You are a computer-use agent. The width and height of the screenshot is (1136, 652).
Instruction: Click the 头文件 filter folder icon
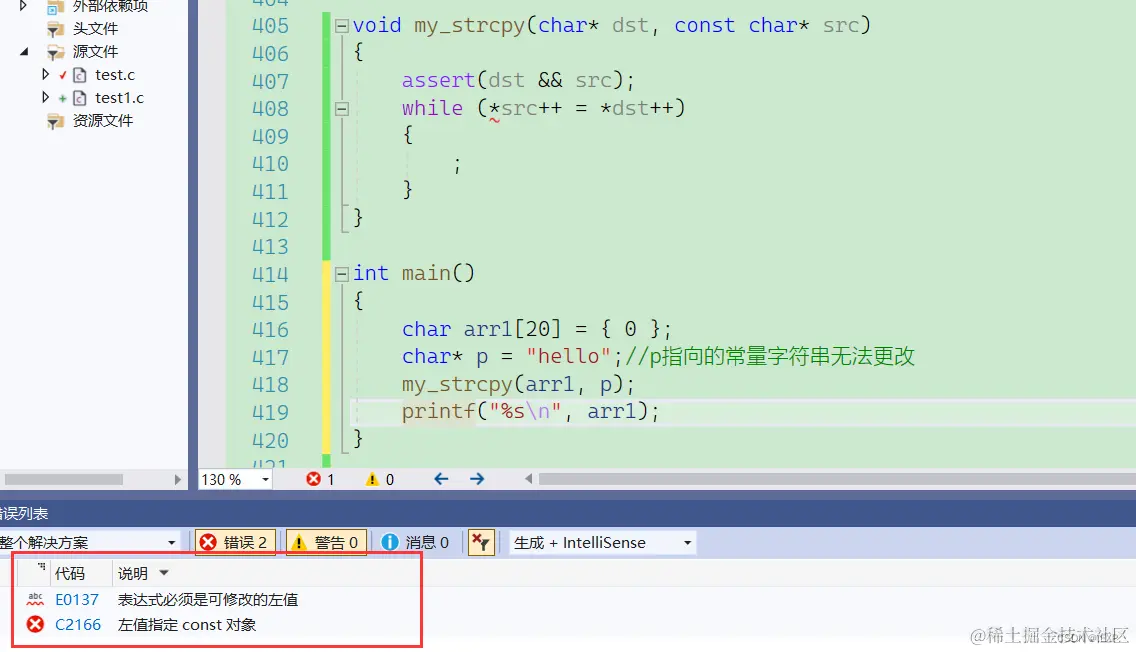click(55, 29)
